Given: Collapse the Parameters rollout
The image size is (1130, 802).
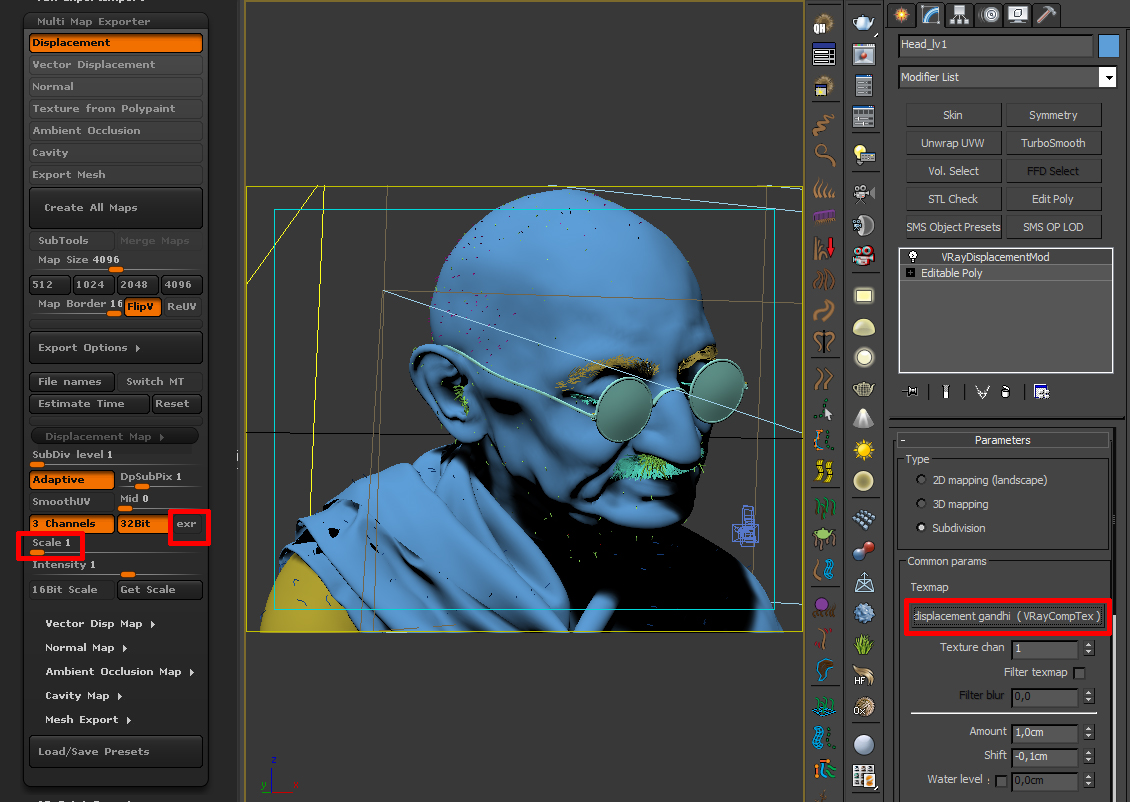Looking at the screenshot, I should (x=1002, y=440).
